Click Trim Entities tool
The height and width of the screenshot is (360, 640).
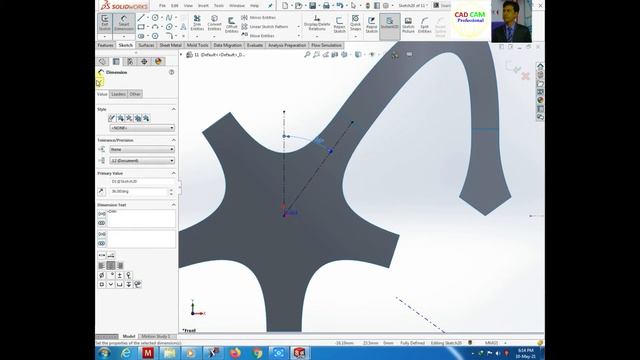(x=197, y=23)
